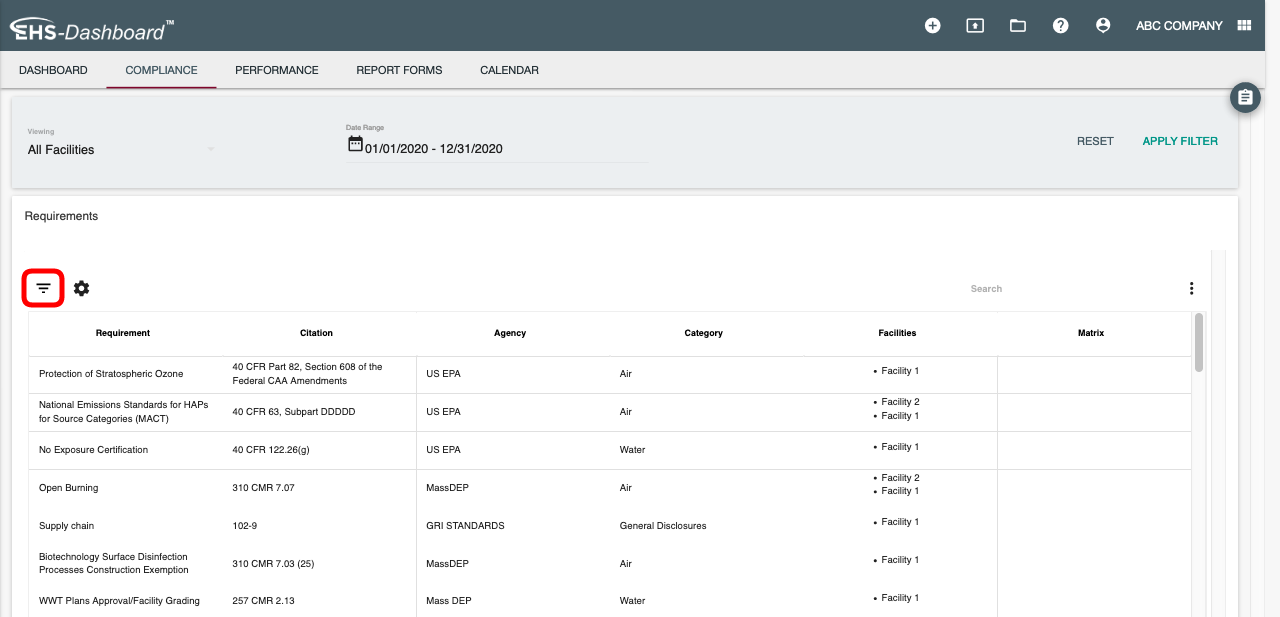The width and height of the screenshot is (1280, 617).
Task: Click the add (plus) icon in header
Action: [x=932, y=26]
